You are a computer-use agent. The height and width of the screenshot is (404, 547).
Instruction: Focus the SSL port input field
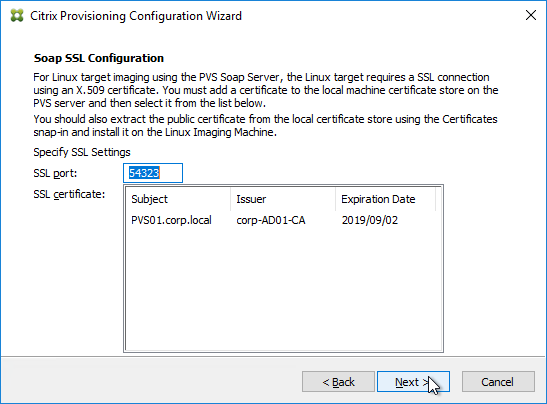[x=153, y=173]
